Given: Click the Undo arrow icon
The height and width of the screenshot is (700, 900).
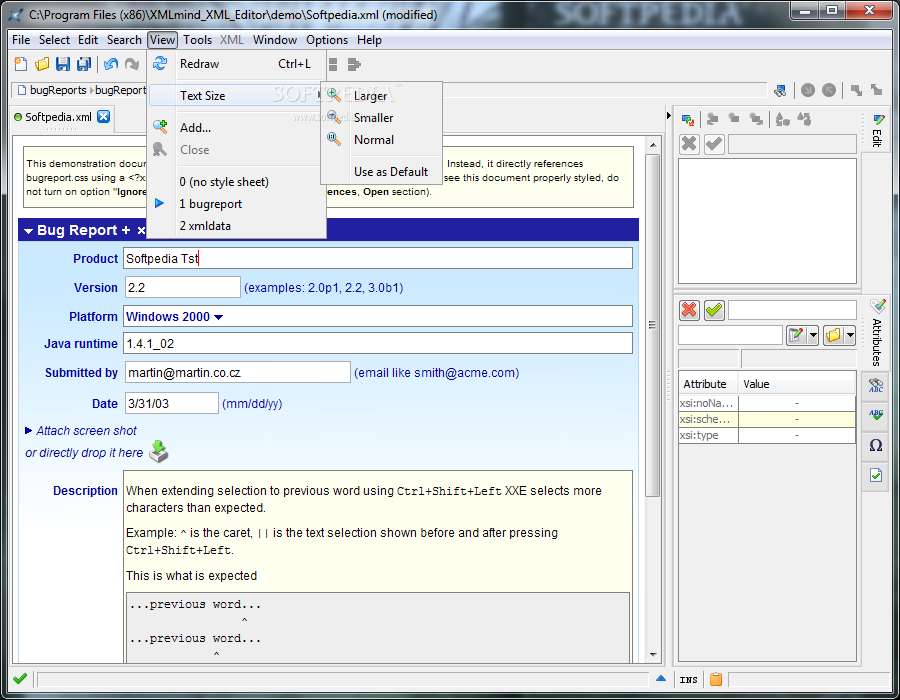Looking at the screenshot, I should click(x=111, y=64).
